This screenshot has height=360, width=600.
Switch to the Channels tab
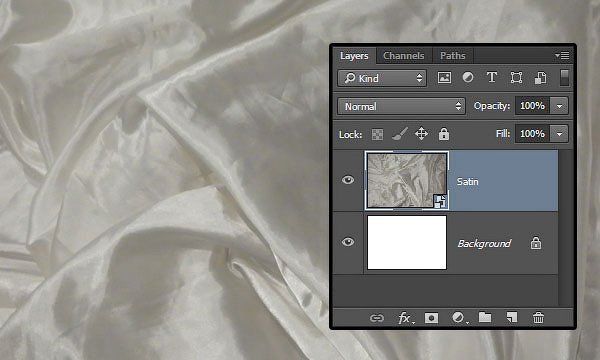click(404, 56)
